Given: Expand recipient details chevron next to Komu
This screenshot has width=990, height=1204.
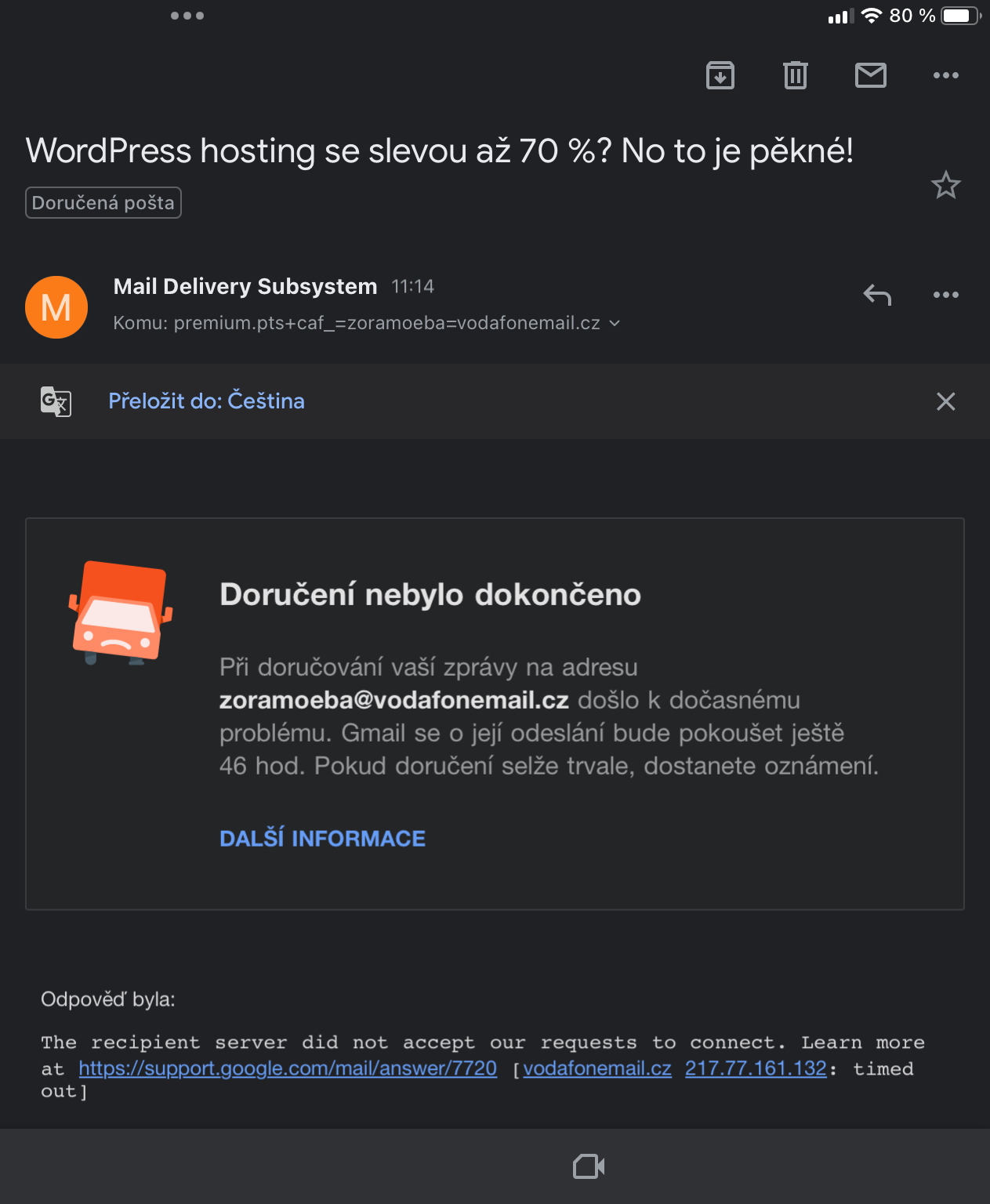Looking at the screenshot, I should click(x=615, y=323).
